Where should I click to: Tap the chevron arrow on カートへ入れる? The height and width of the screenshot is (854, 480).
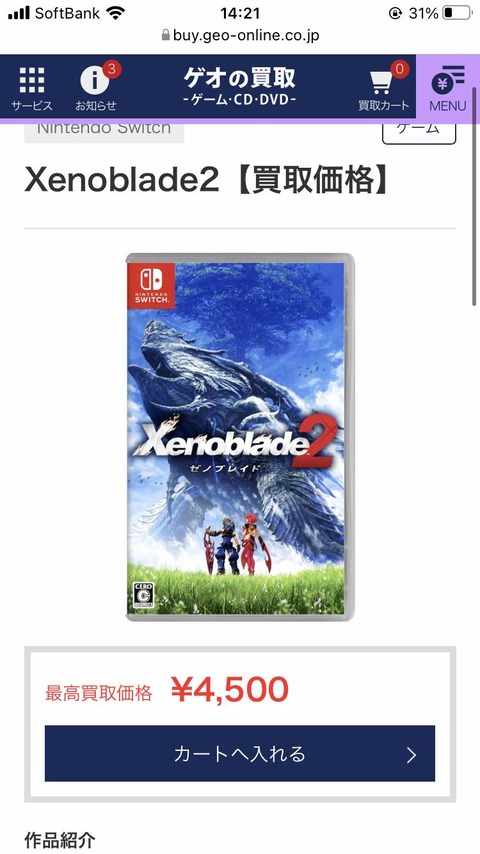click(x=412, y=755)
